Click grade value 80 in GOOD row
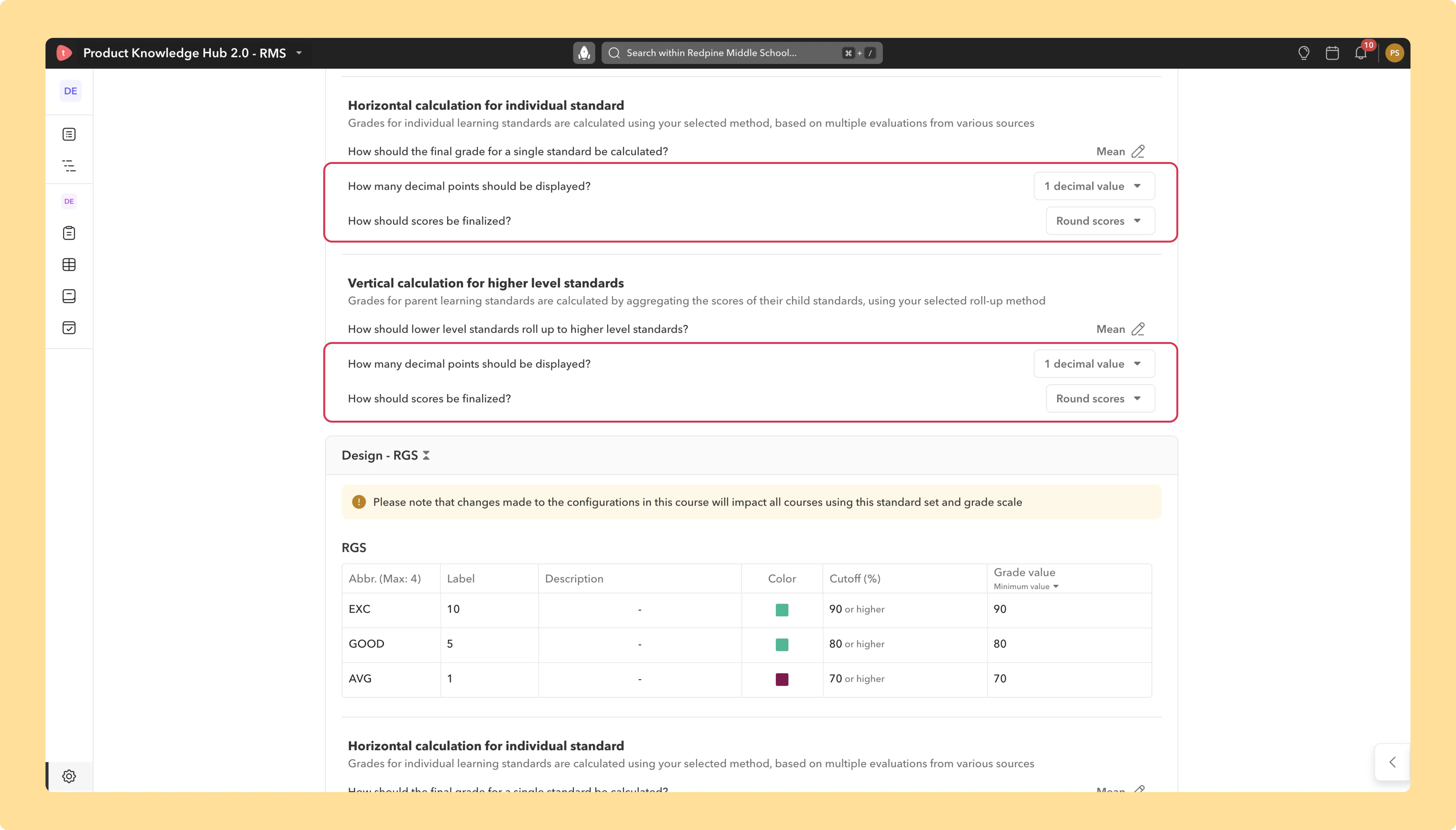 1000,644
